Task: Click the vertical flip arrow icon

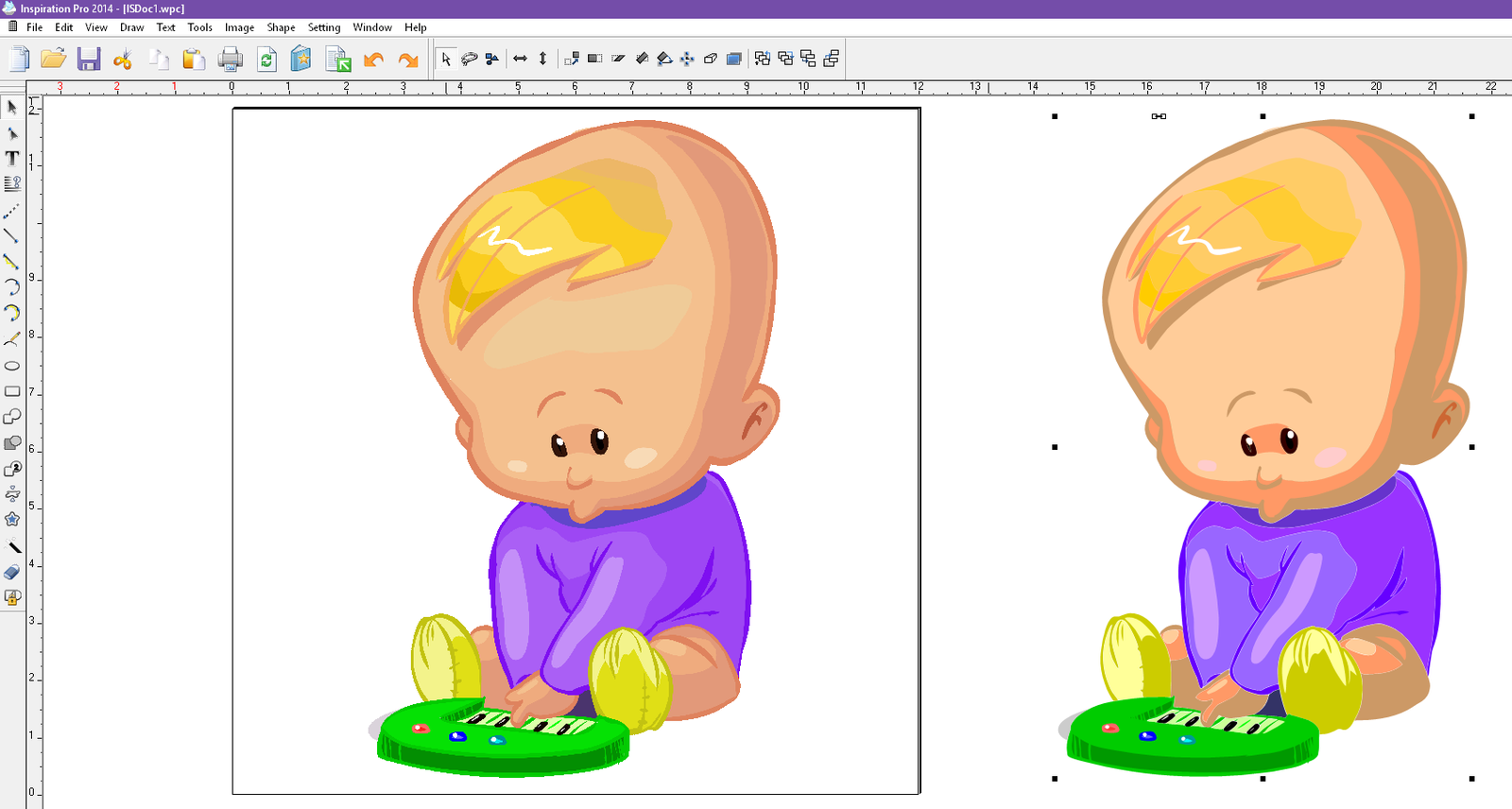Action: coord(542,59)
